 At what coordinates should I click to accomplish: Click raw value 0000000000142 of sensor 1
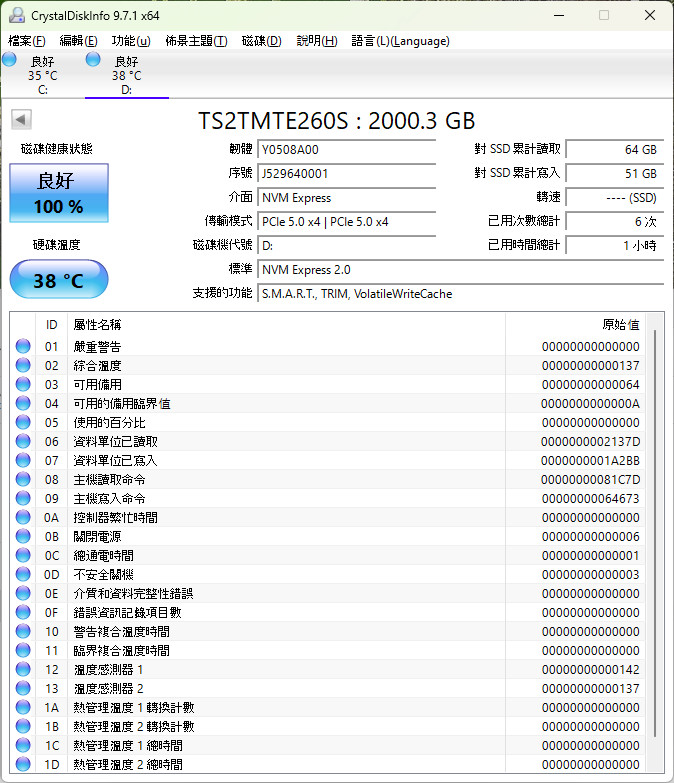click(x=591, y=670)
